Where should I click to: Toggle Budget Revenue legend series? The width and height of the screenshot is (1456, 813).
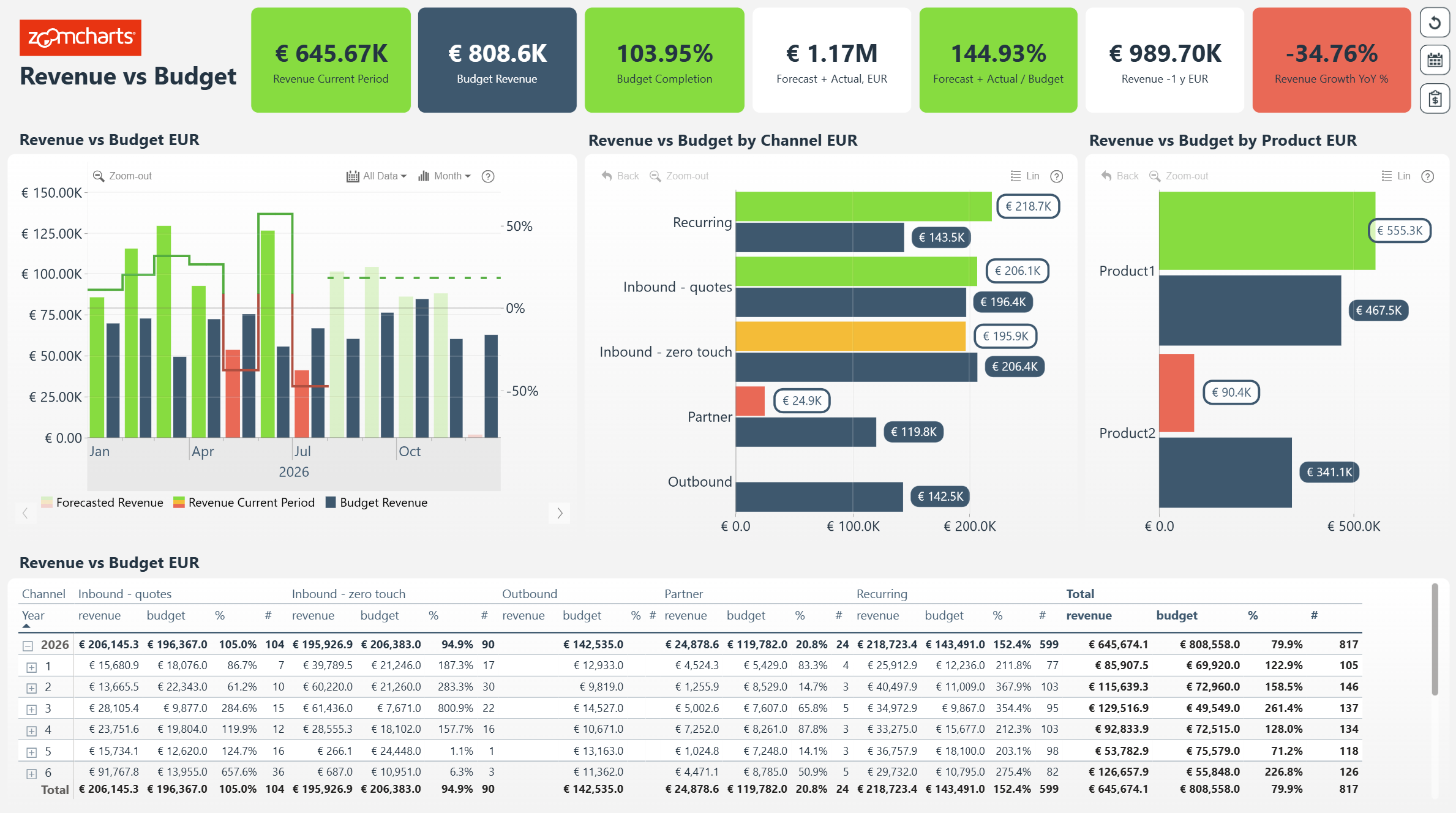coord(377,503)
